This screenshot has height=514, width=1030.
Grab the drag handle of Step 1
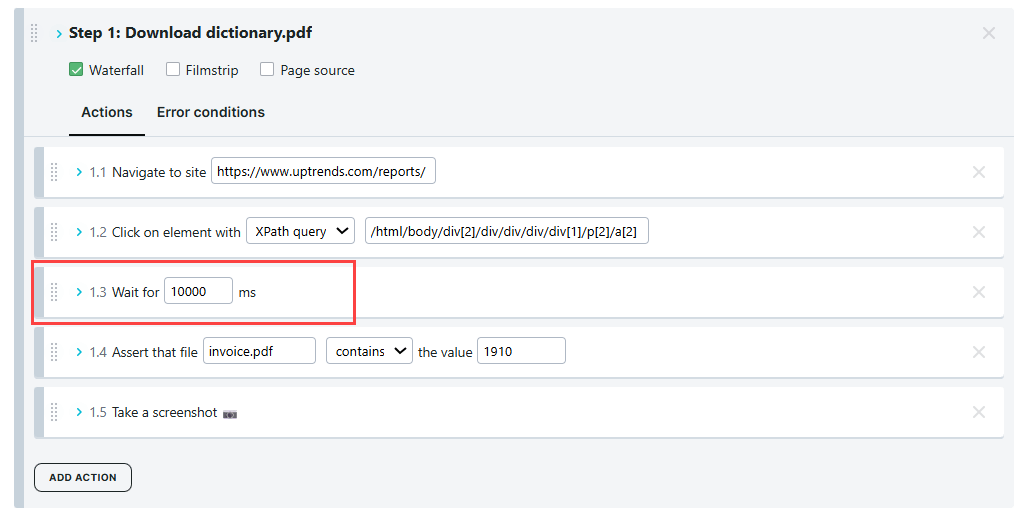(35, 33)
